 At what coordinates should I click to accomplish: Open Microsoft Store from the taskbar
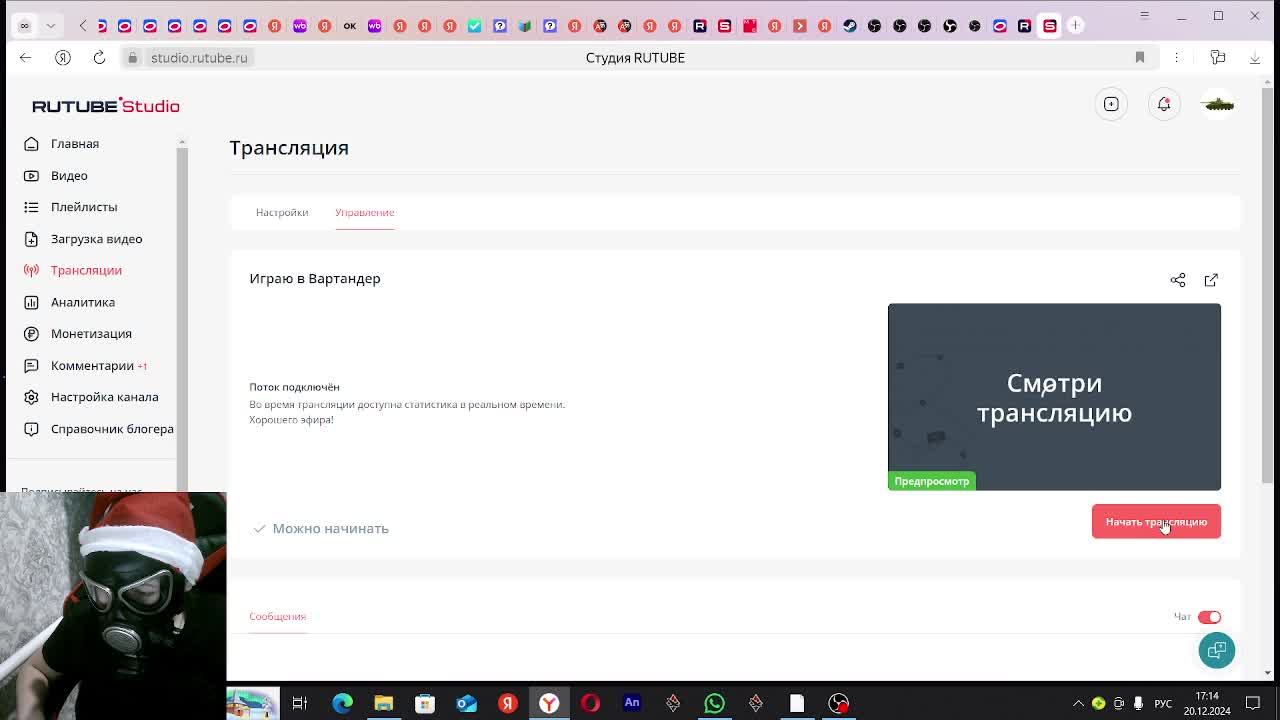point(424,703)
